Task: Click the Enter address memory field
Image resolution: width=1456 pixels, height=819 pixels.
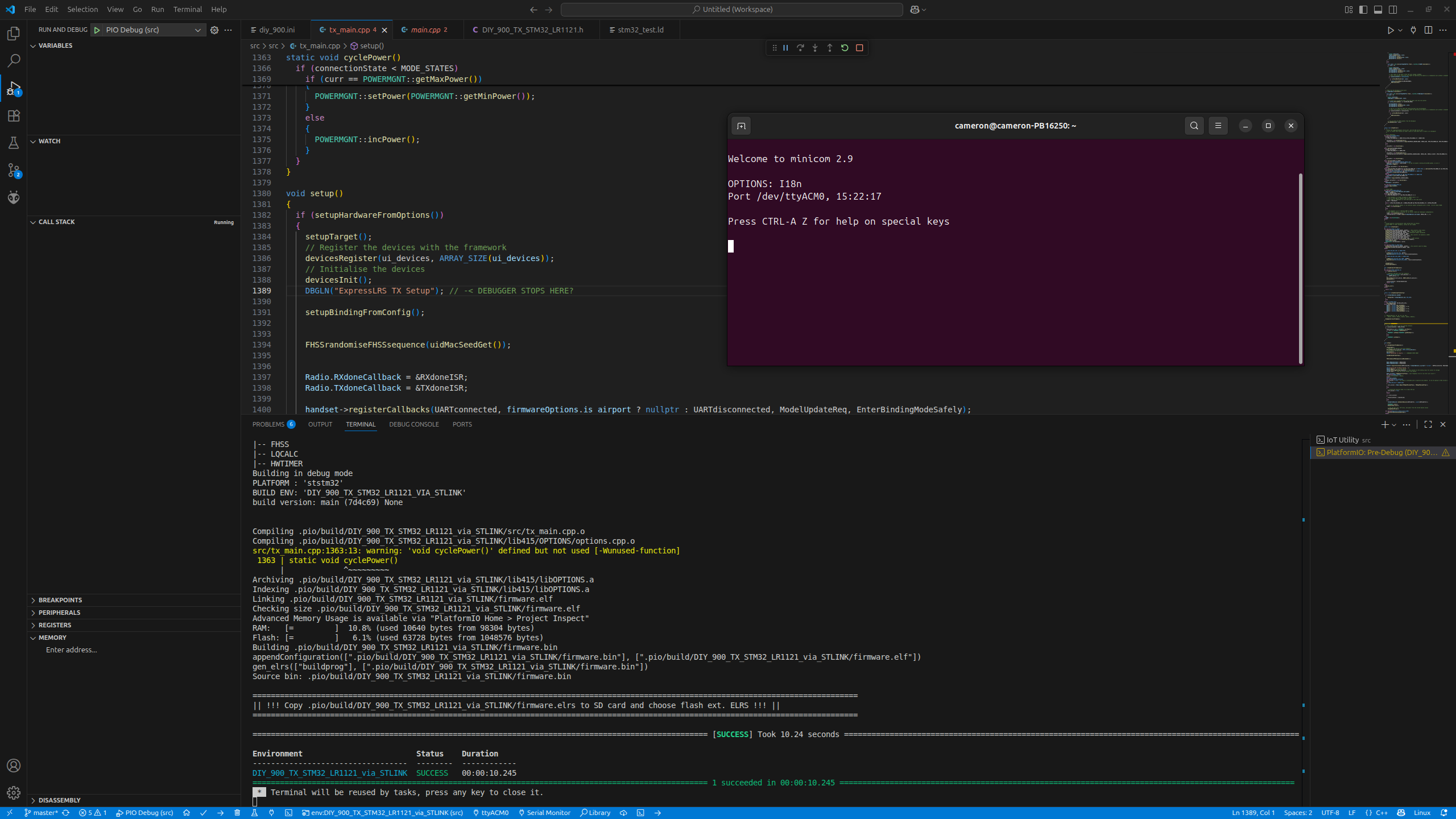Action: [71, 650]
